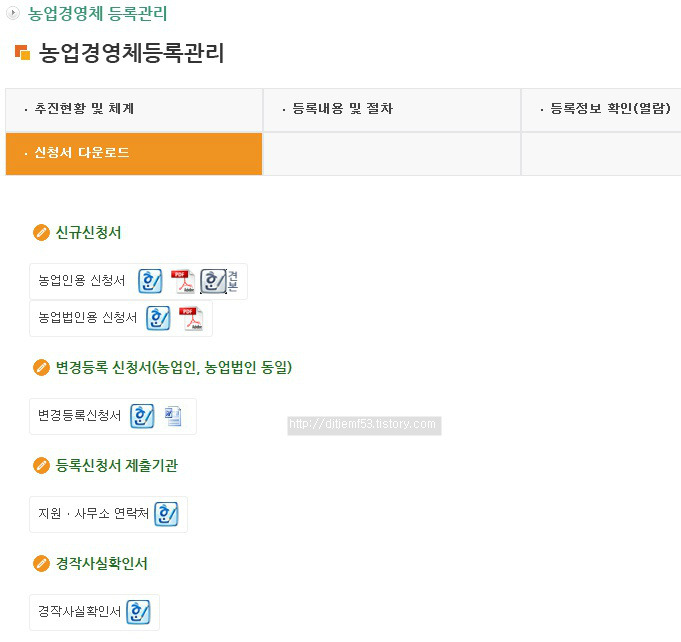The width and height of the screenshot is (681, 642).
Task: Download 농업법인용 신청서 PDF file icon
Action: click(191, 318)
